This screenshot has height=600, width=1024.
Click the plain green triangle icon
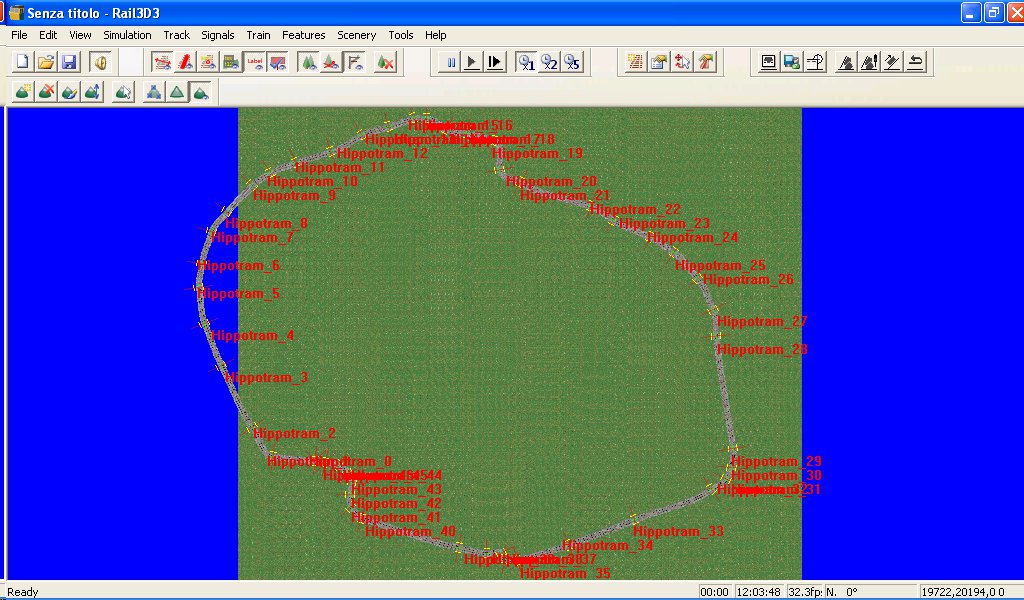click(177, 92)
